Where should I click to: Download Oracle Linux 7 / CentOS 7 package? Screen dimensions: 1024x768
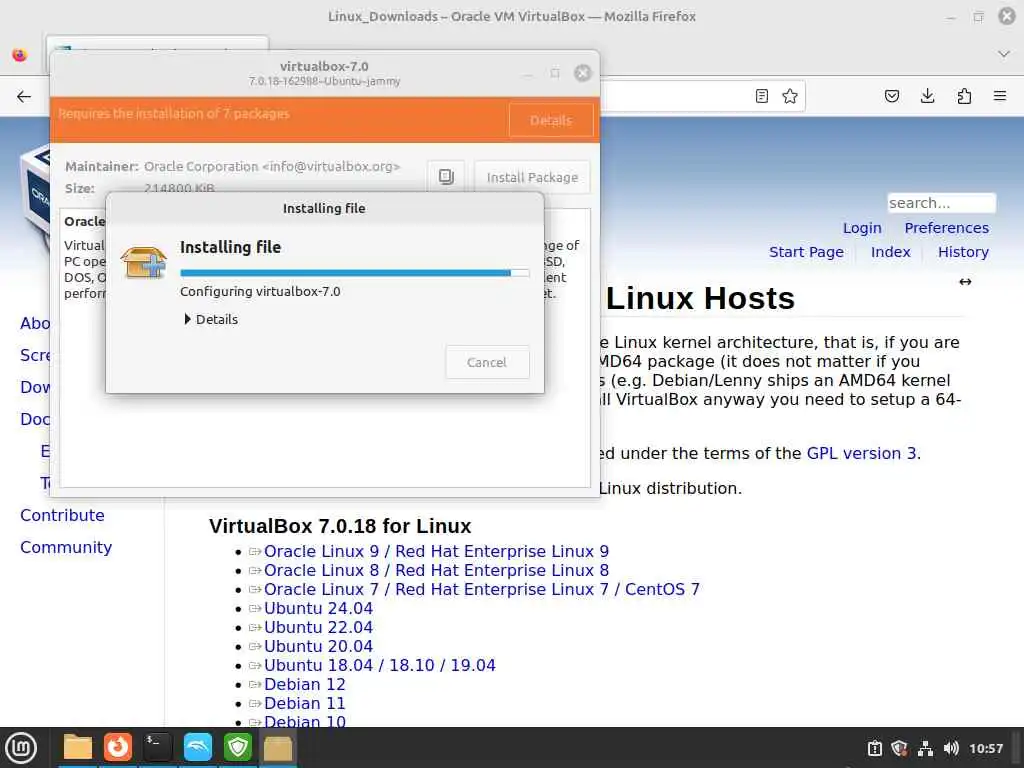tap(481, 590)
